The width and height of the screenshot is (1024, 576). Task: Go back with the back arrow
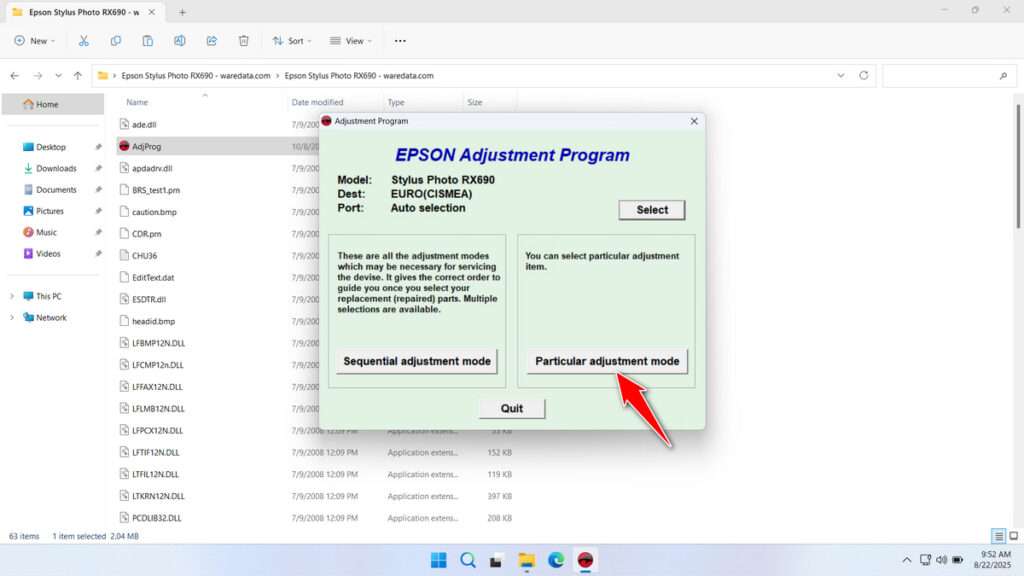pos(14,76)
